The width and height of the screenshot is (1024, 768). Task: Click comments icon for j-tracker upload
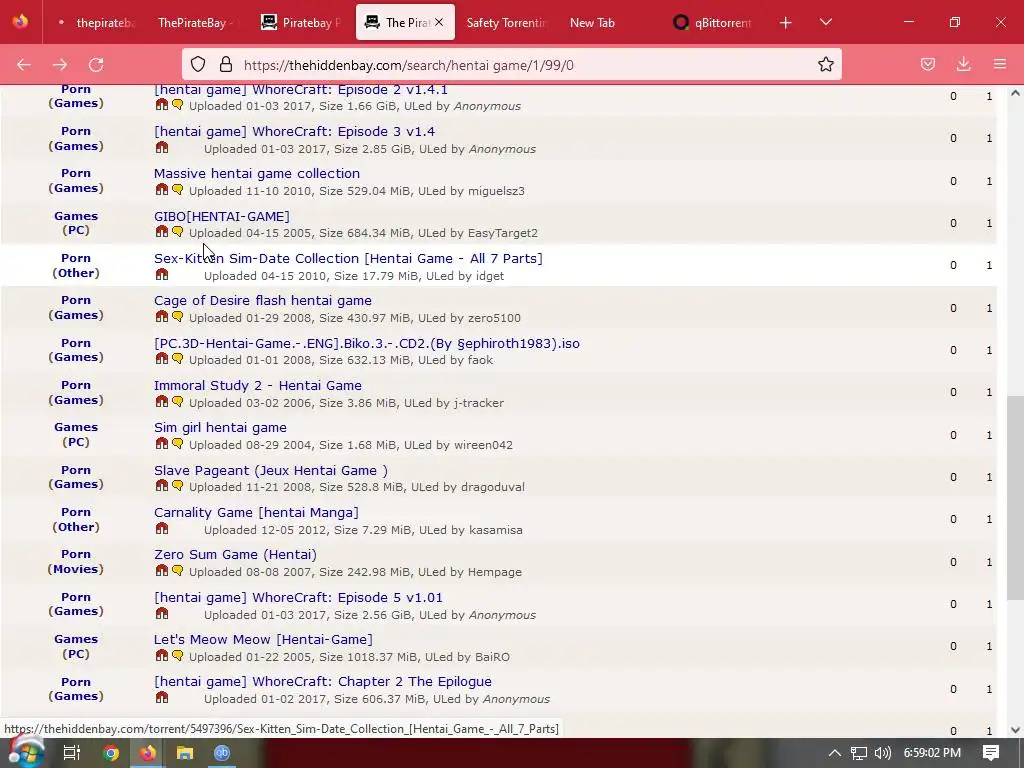pos(178,401)
